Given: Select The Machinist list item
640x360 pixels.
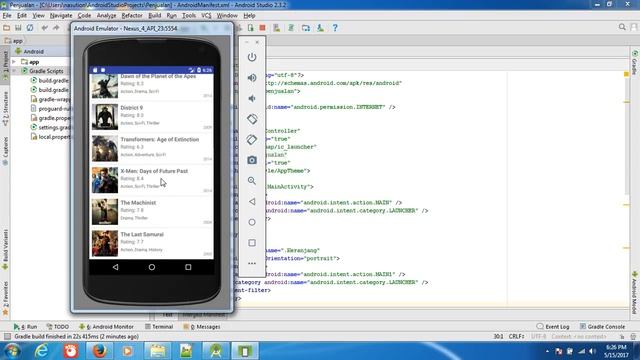Looking at the screenshot, I should [151, 211].
